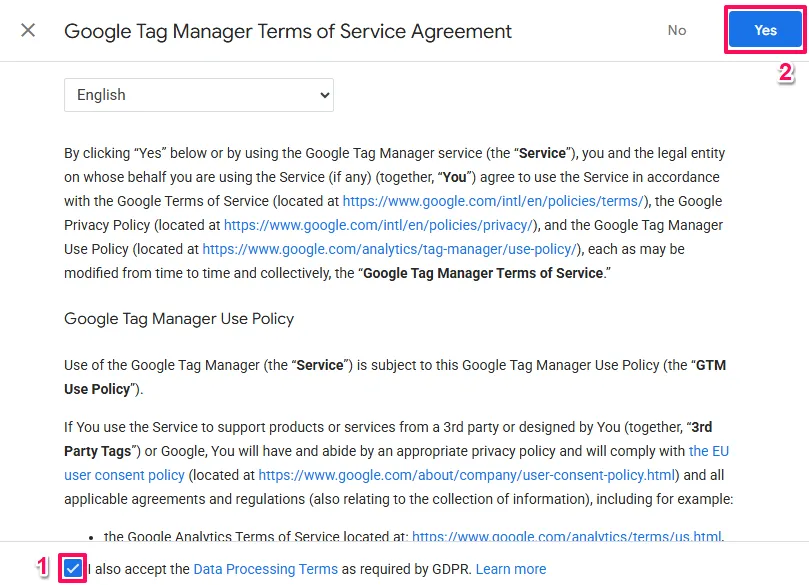Screen dimensions: 809x585
Task: Open the user-consent-policy.html URL
Action: (x=468, y=475)
